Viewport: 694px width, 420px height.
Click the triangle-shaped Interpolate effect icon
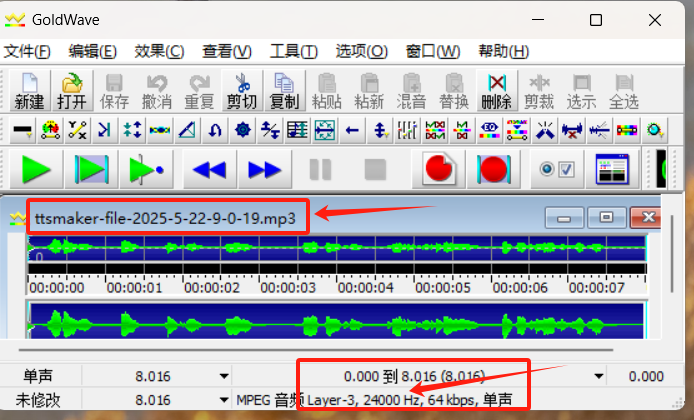[x=187, y=131]
